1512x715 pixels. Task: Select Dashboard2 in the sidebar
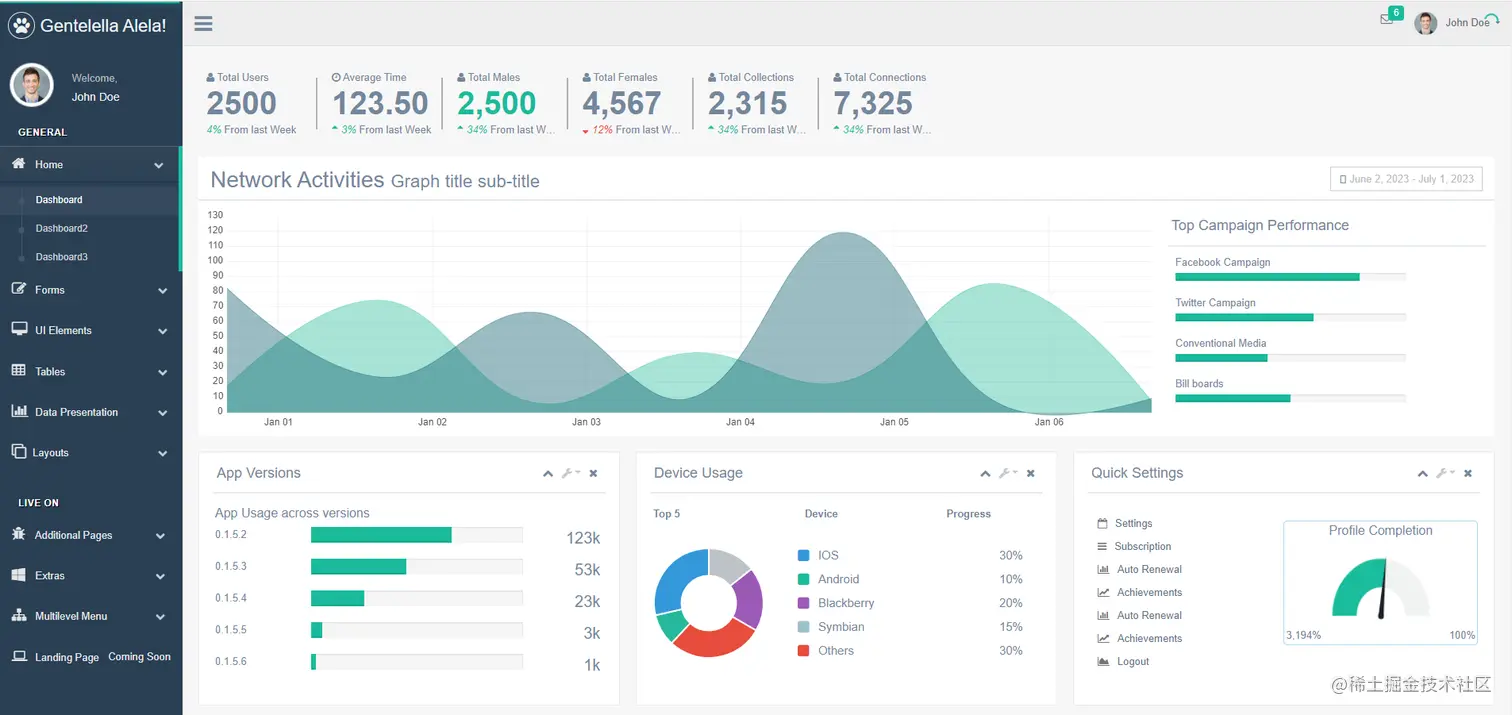coord(62,228)
